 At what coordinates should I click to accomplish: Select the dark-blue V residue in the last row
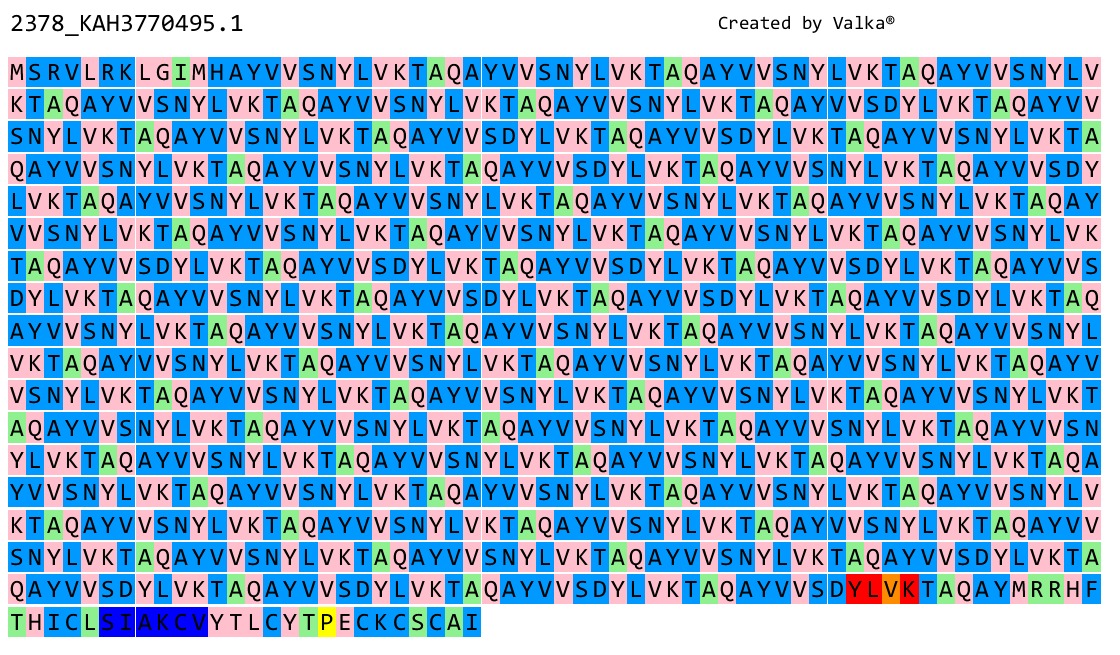click(x=199, y=622)
